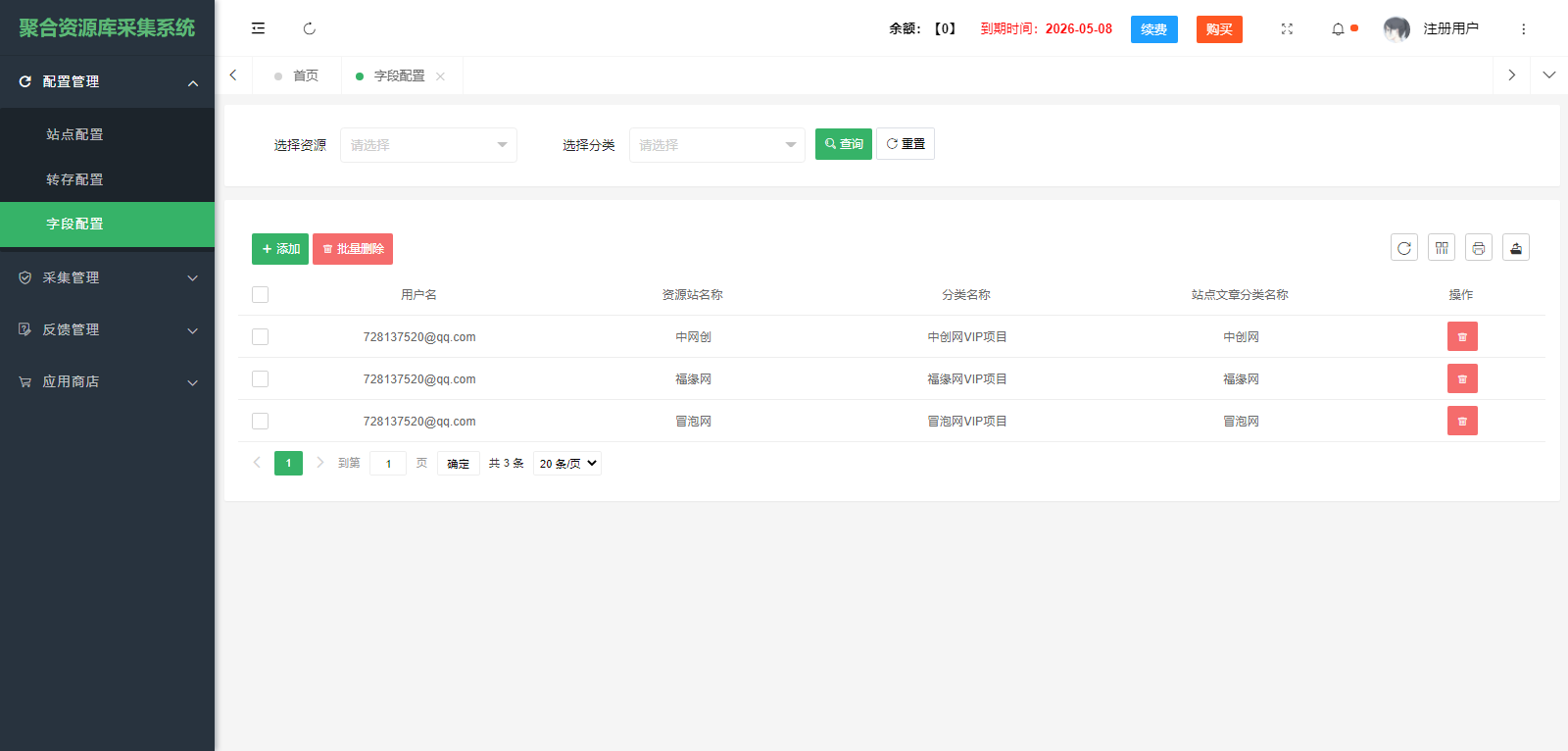Viewport: 1568px width, 751px height.
Task: Click the 聚合资源库采集系统 logo title
Action: pyautogui.click(x=107, y=28)
